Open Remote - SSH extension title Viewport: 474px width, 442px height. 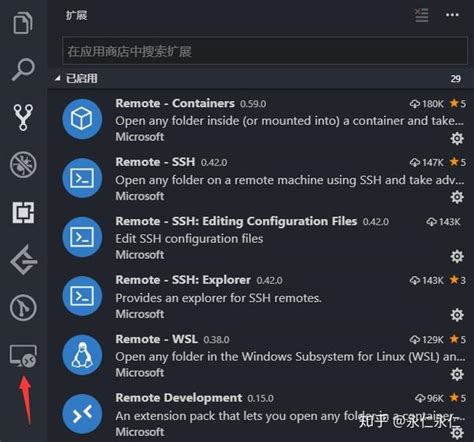[x=155, y=162]
